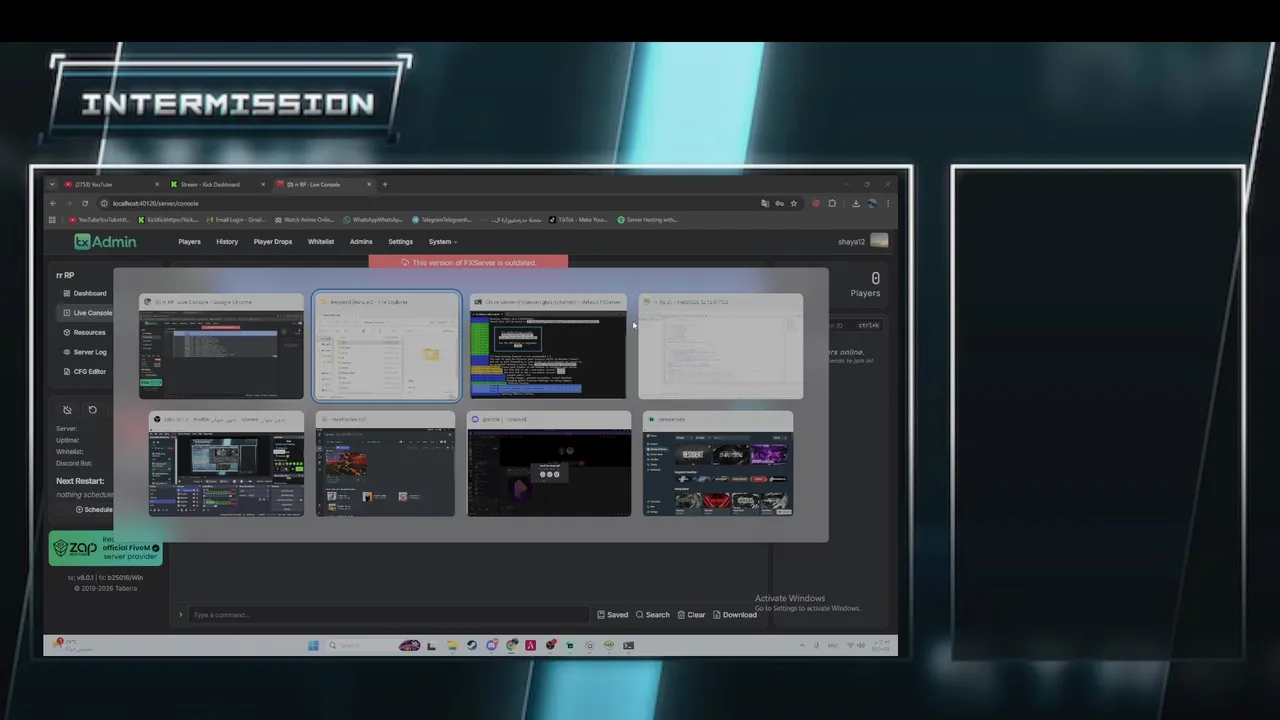Open the Players menu in txAdmin
Image resolution: width=1280 pixels, height=720 pixels.
(x=189, y=241)
